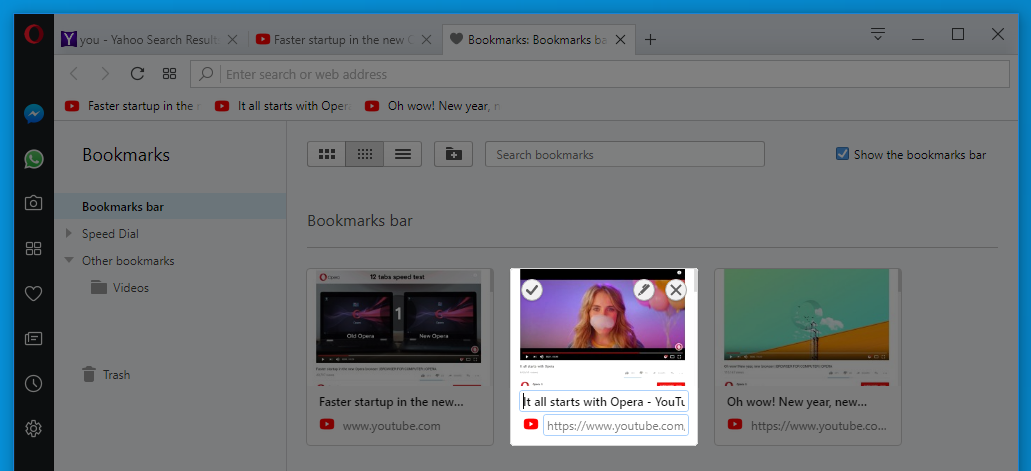
Task: Collapse the Other bookmarks folder
Action: pyautogui.click(x=69, y=260)
